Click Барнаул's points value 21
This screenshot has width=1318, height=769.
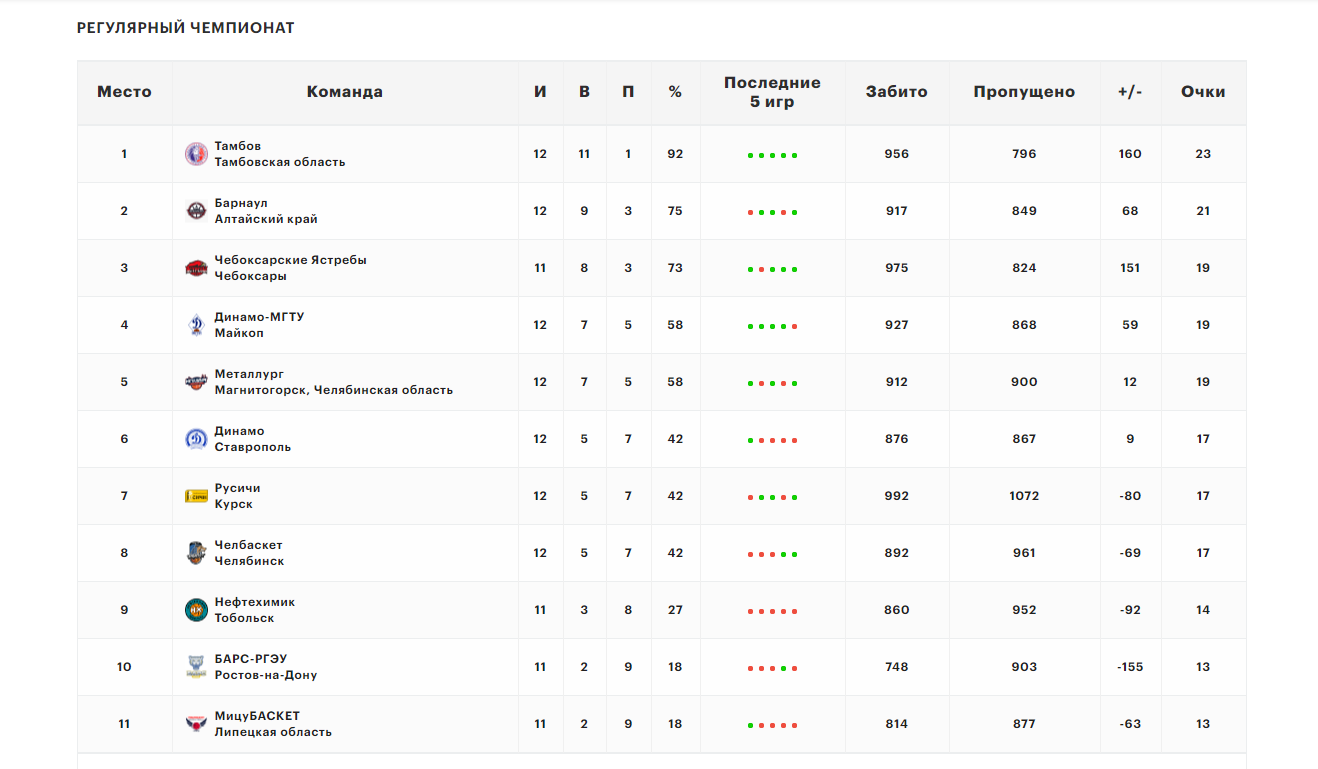click(x=1203, y=211)
